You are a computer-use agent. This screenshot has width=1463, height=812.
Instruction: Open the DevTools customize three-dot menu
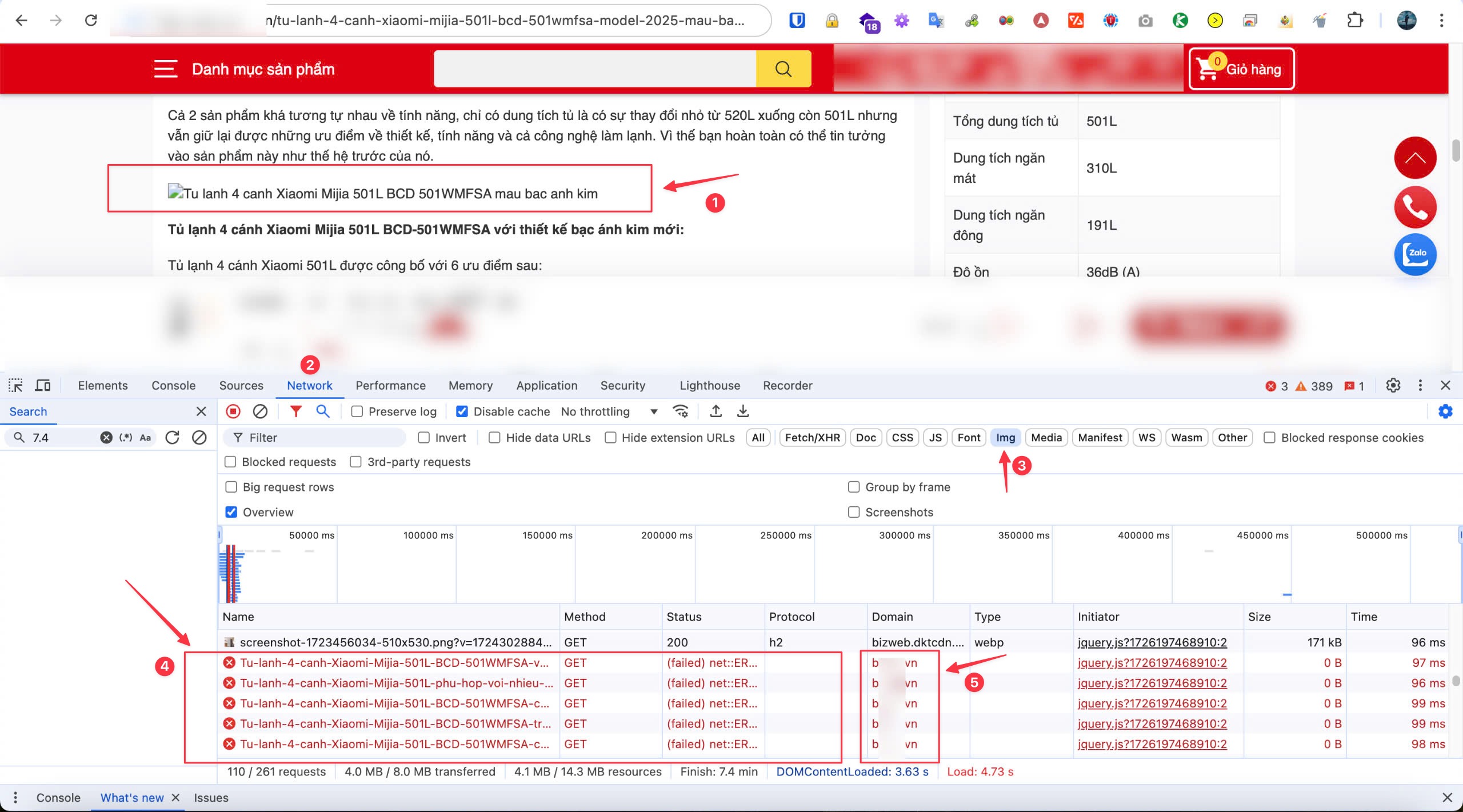[x=1420, y=386]
